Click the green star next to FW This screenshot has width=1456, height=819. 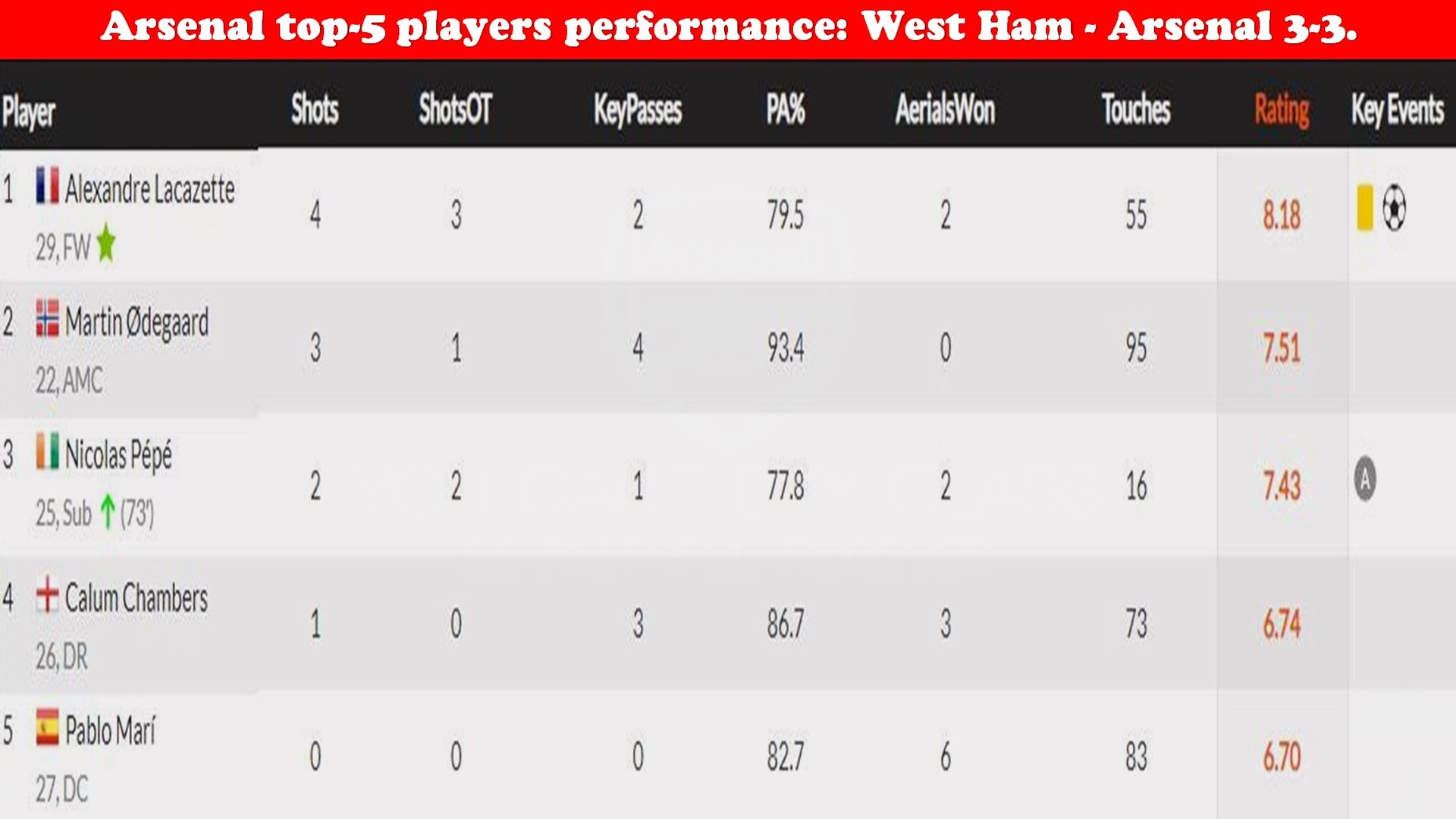(106, 243)
